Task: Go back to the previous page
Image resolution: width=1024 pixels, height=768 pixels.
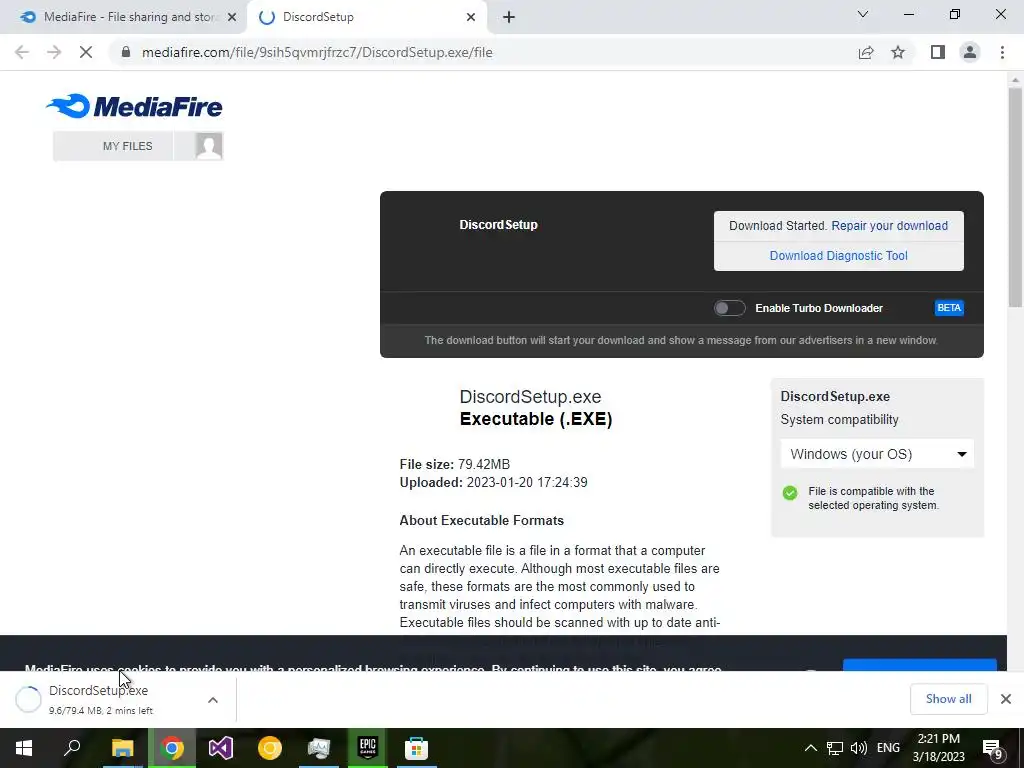Action: point(22,52)
